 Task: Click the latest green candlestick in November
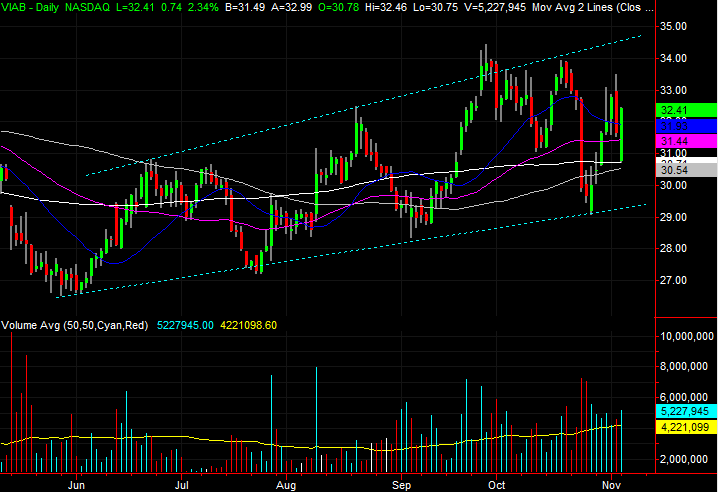click(621, 134)
